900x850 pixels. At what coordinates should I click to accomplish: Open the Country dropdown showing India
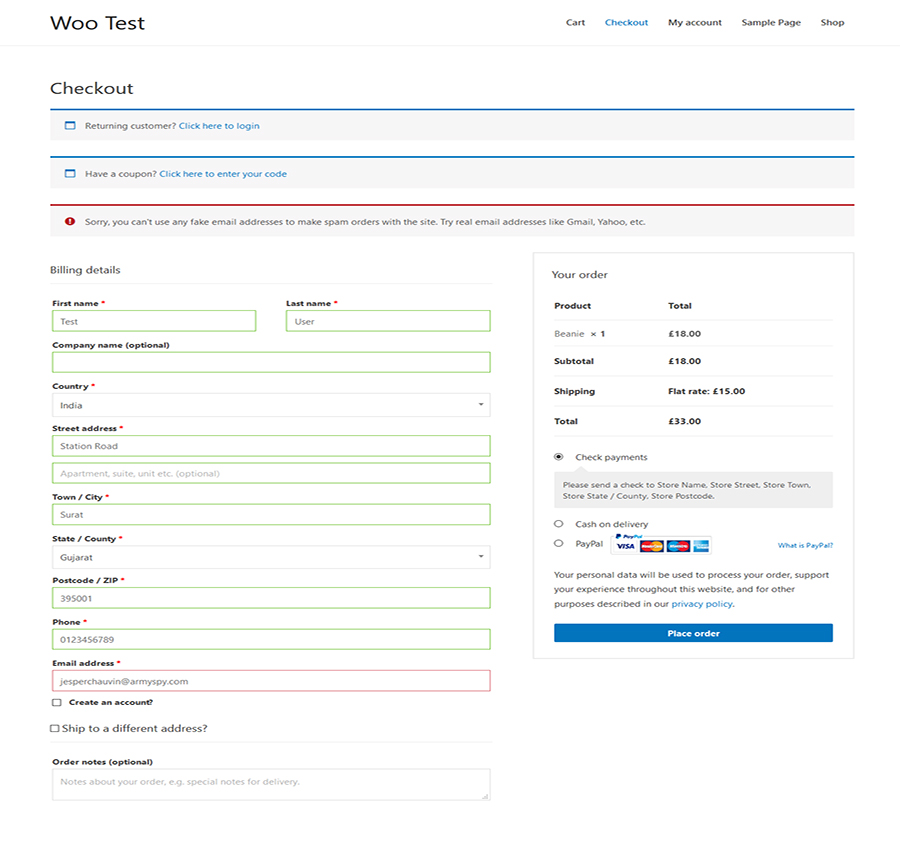tap(270, 404)
